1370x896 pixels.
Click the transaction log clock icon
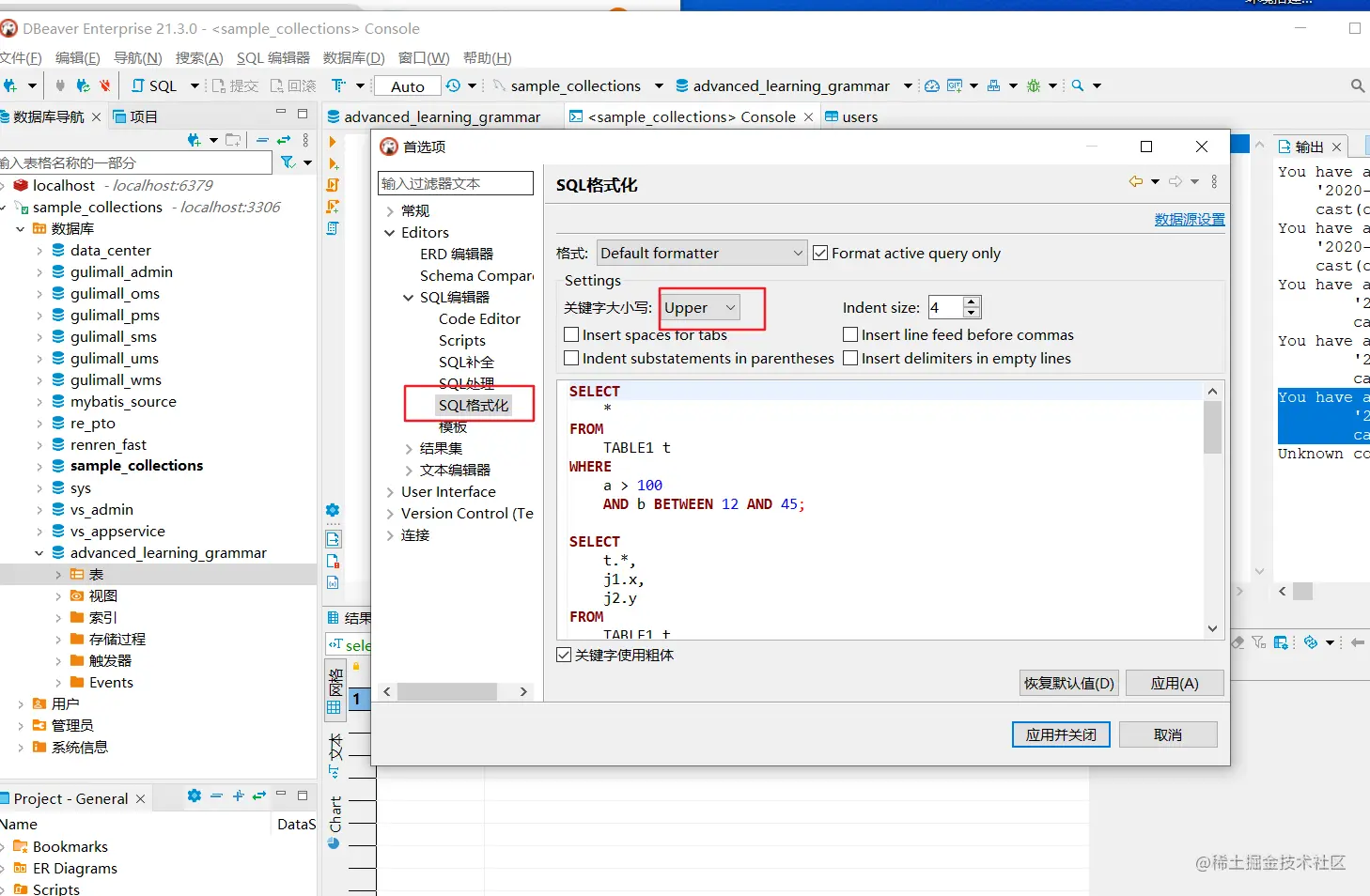pos(453,85)
